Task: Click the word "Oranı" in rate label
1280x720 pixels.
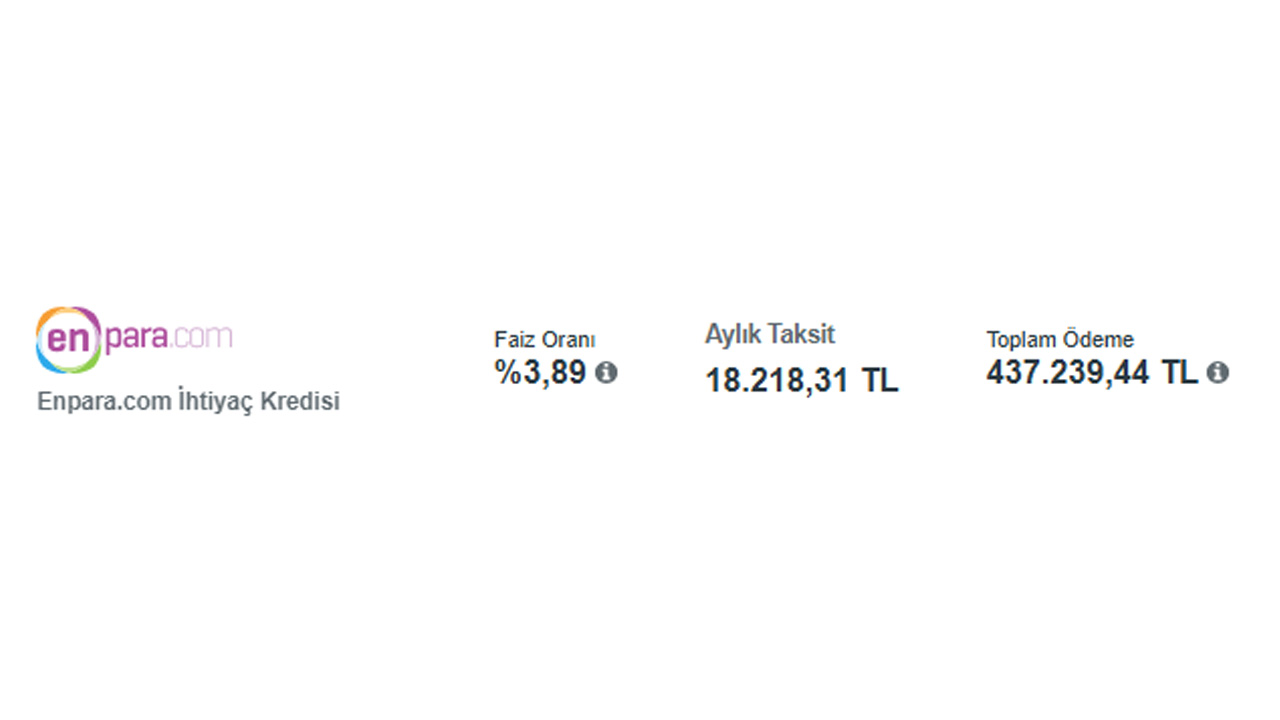Action: pos(568,340)
